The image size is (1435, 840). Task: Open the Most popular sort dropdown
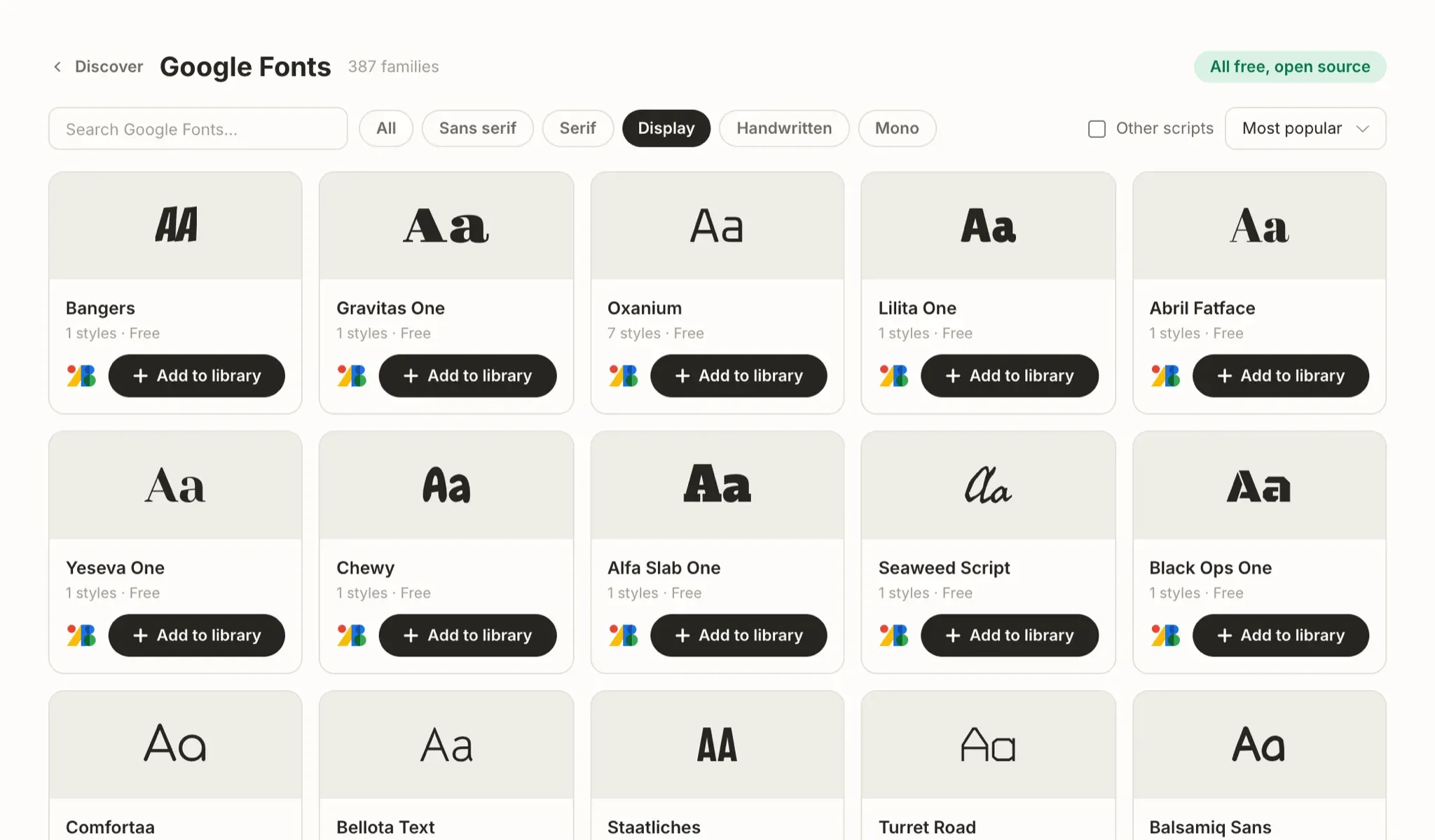click(x=1305, y=128)
